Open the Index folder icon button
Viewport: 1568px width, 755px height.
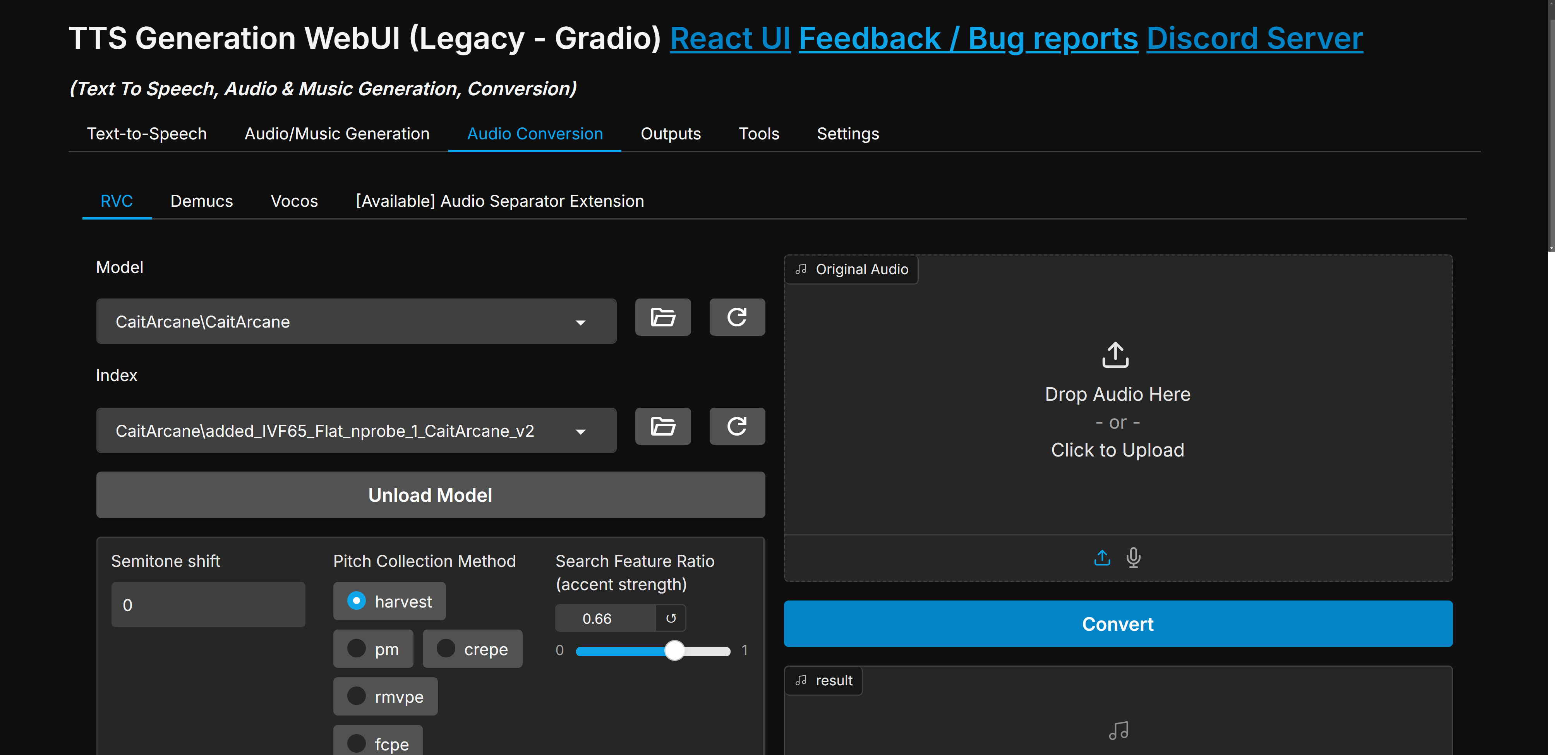tap(662, 426)
